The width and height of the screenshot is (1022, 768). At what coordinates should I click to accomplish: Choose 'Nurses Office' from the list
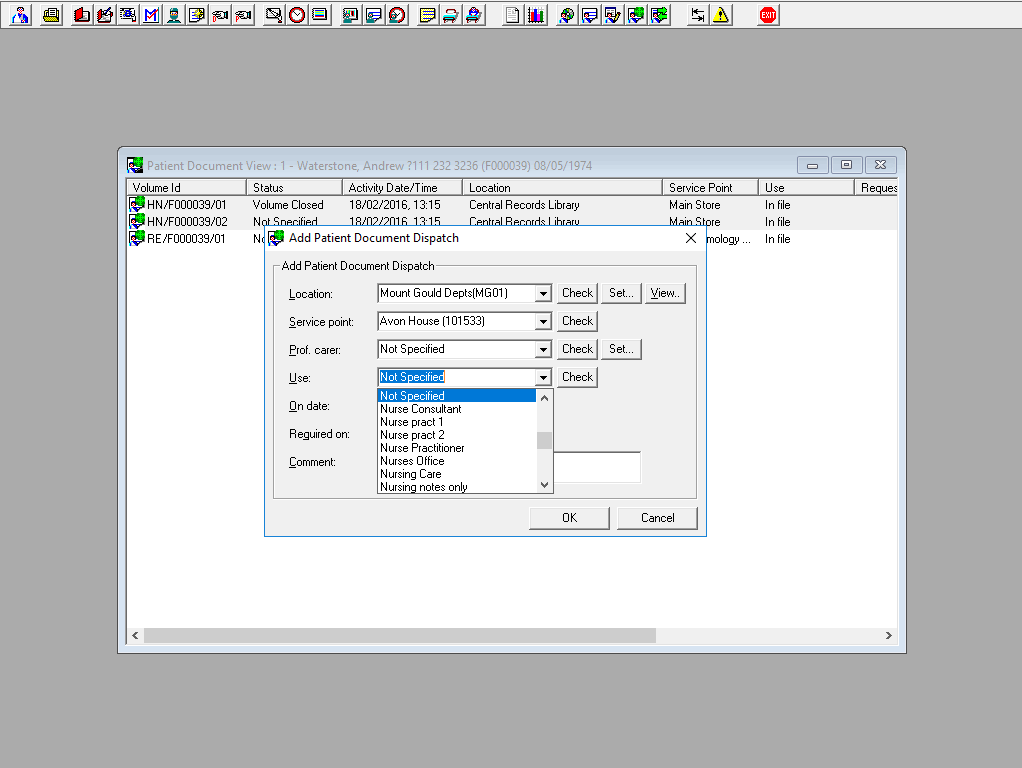(457, 461)
